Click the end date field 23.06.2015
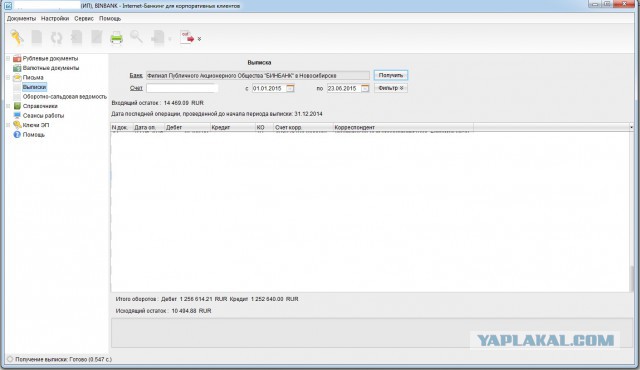Viewport: 640px width, 370px height. [x=344, y=88]
